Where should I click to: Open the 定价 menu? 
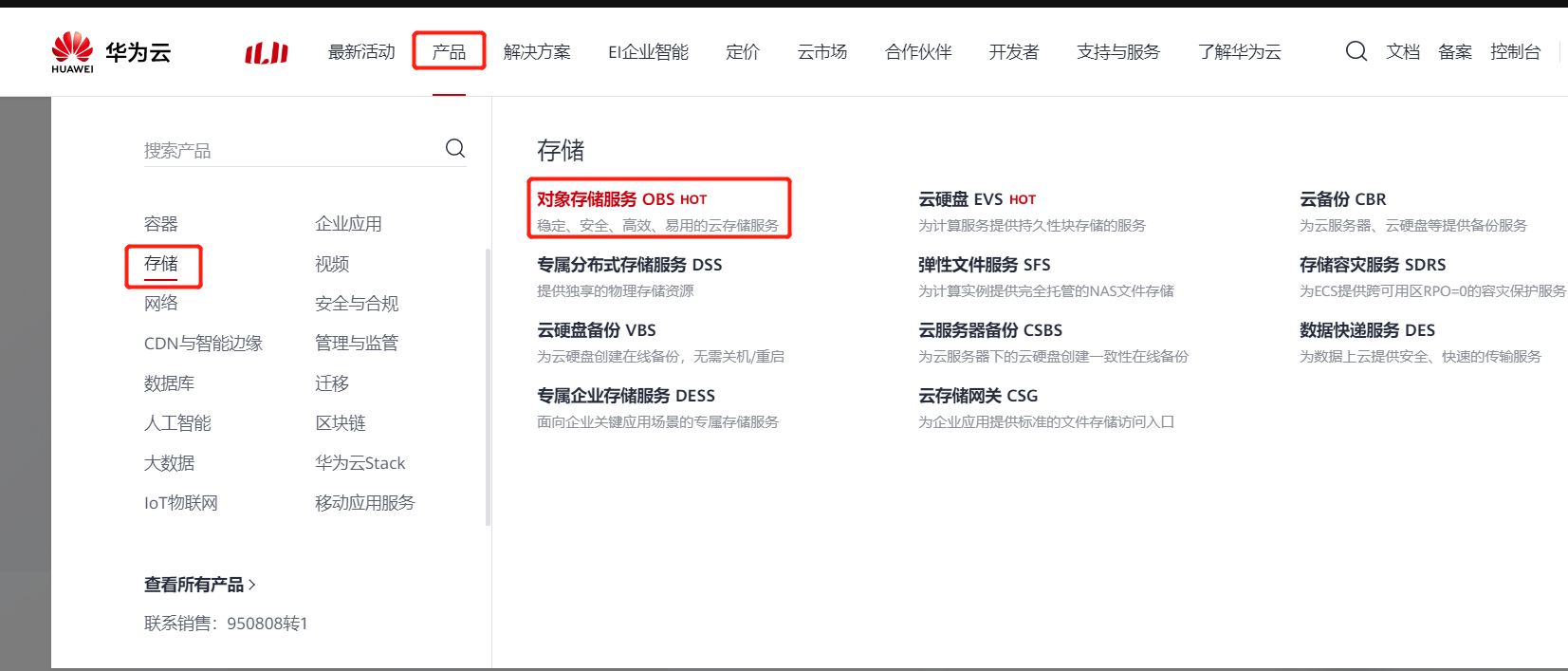(743, 52)
